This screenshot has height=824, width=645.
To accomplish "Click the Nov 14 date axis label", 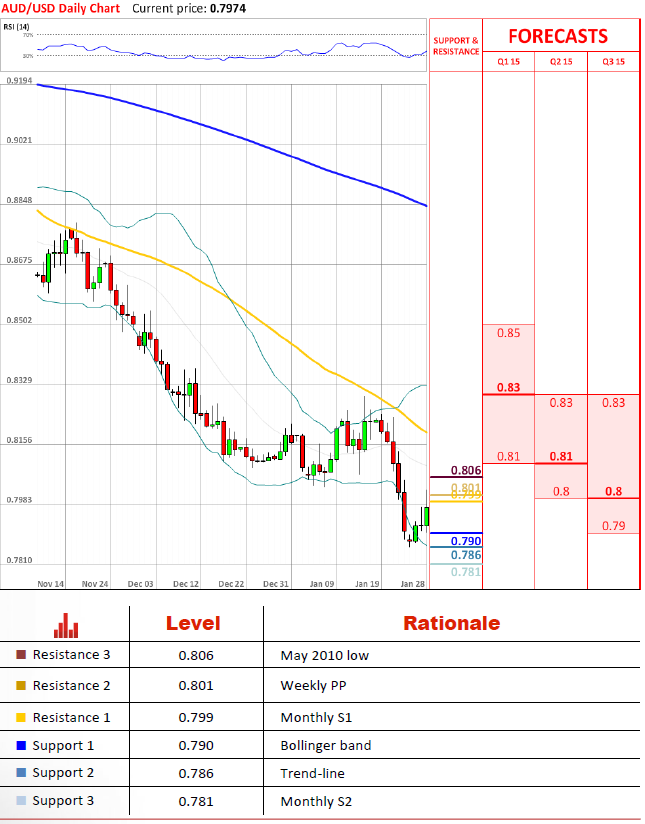I will [x=50, y=584].
